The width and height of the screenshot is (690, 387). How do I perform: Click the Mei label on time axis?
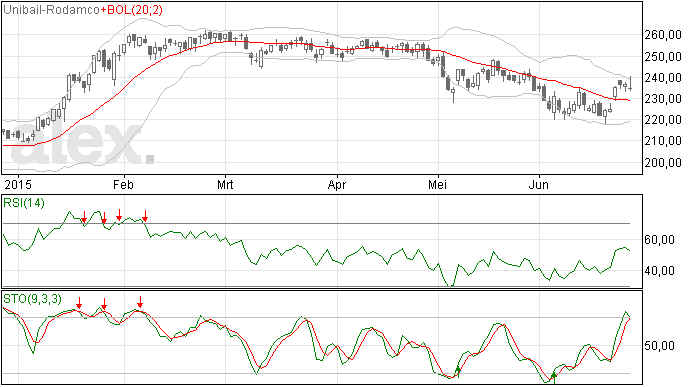click(x=437, y=184)
